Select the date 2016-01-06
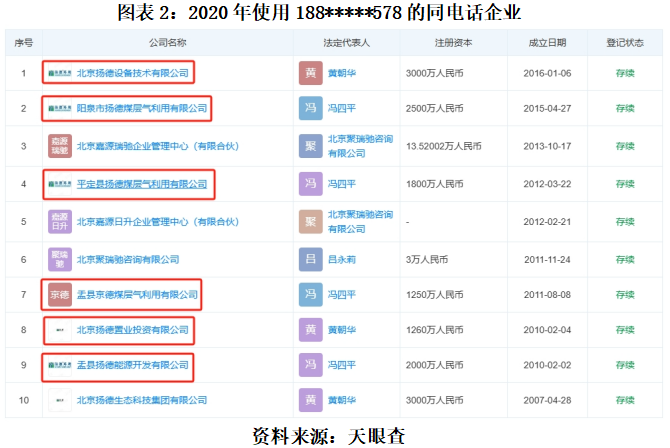The width and height of the screenshot is (670, 448). coord(547,73)
